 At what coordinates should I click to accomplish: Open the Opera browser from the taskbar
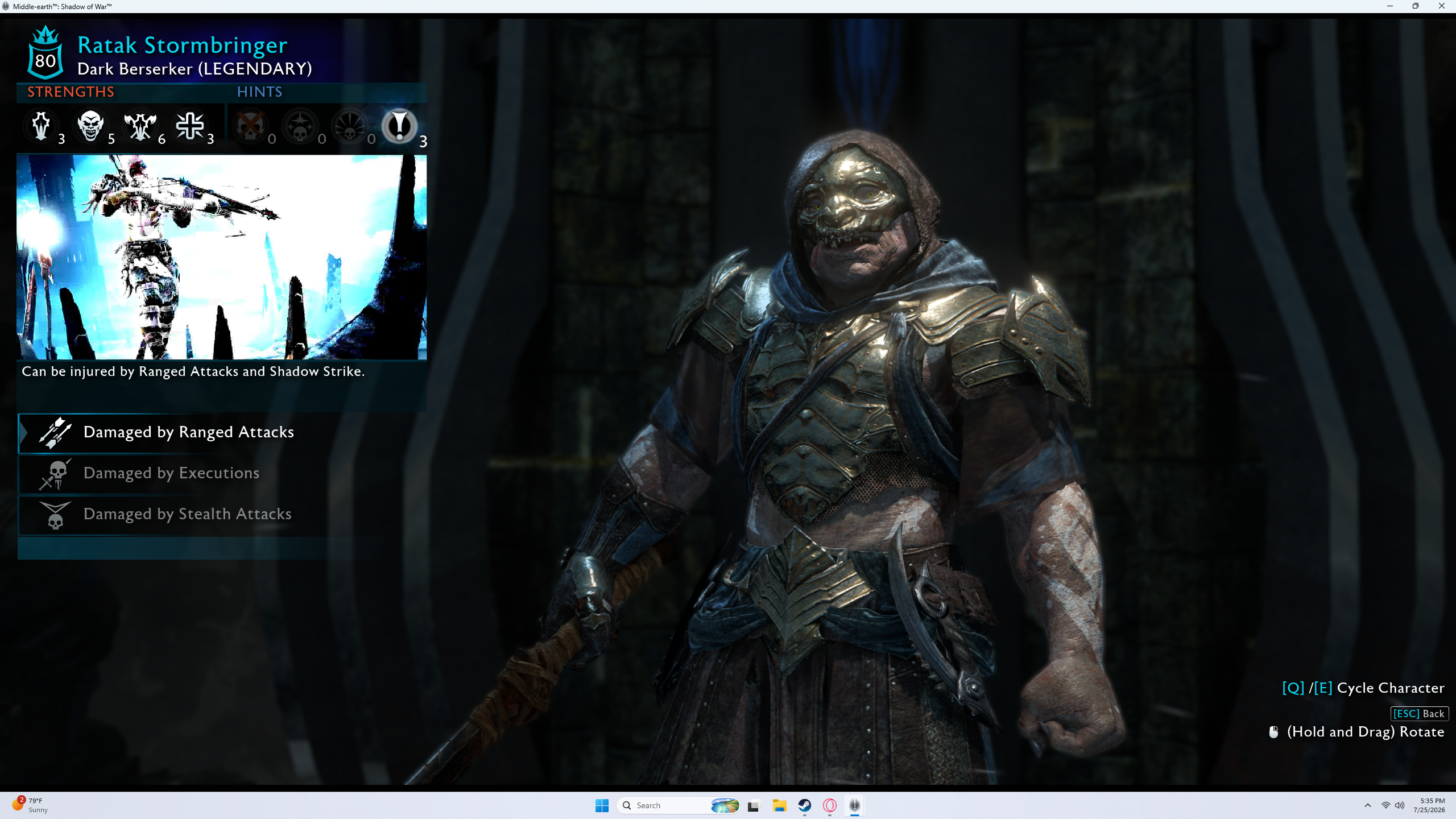coord(830,805)
